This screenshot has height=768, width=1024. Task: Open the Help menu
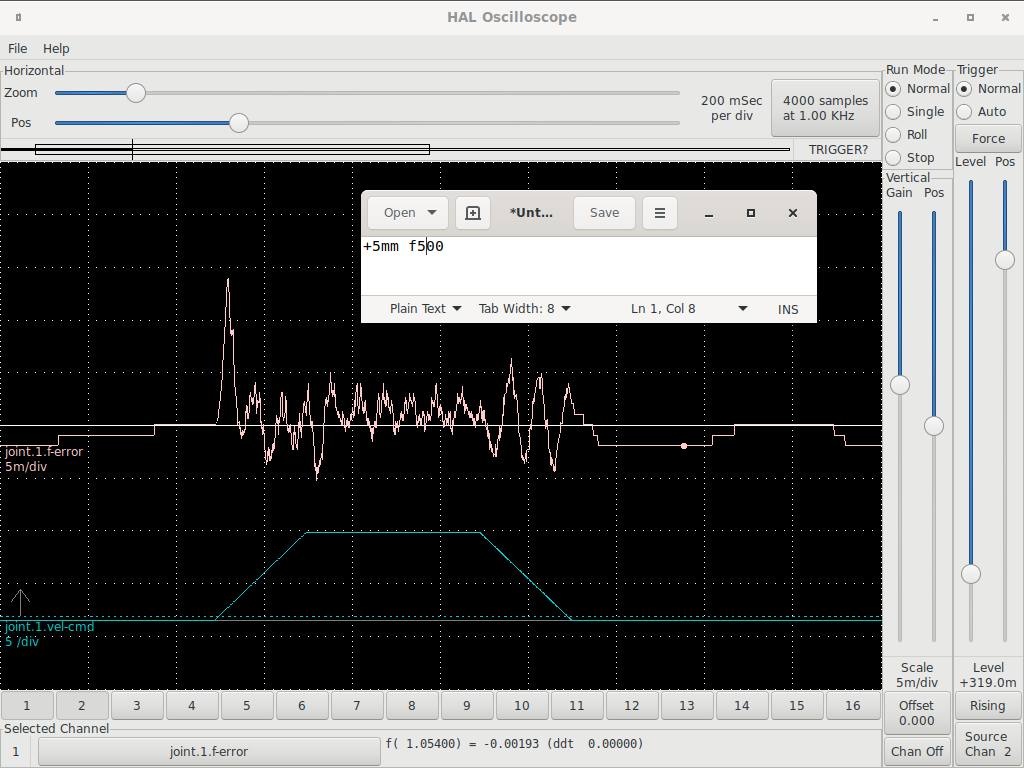[x=56, y=48]
